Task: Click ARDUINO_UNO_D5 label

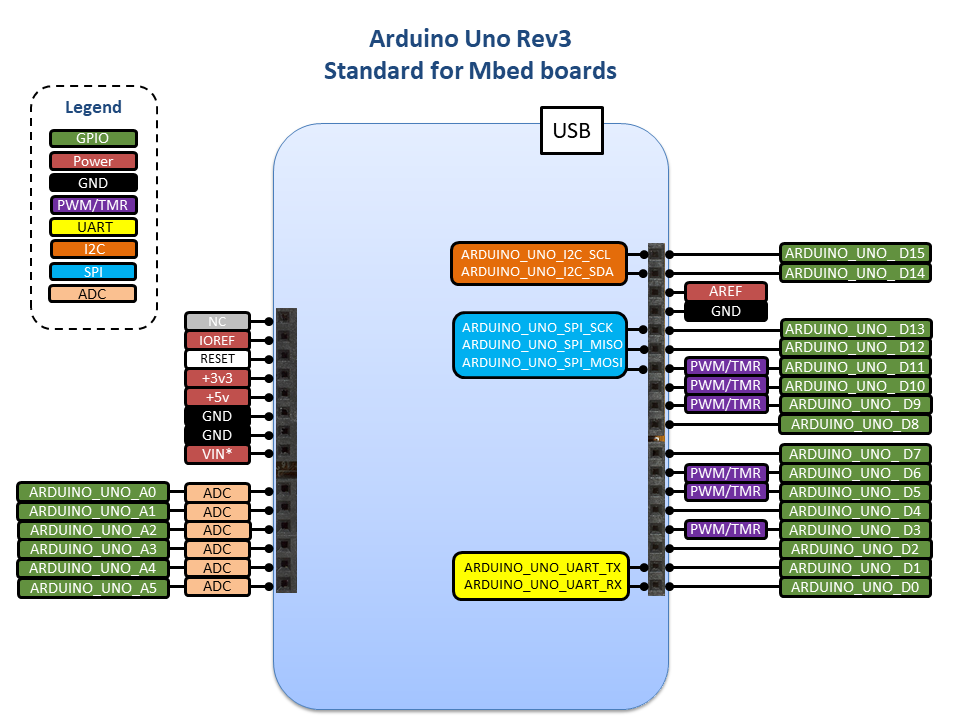Action: 855,492
